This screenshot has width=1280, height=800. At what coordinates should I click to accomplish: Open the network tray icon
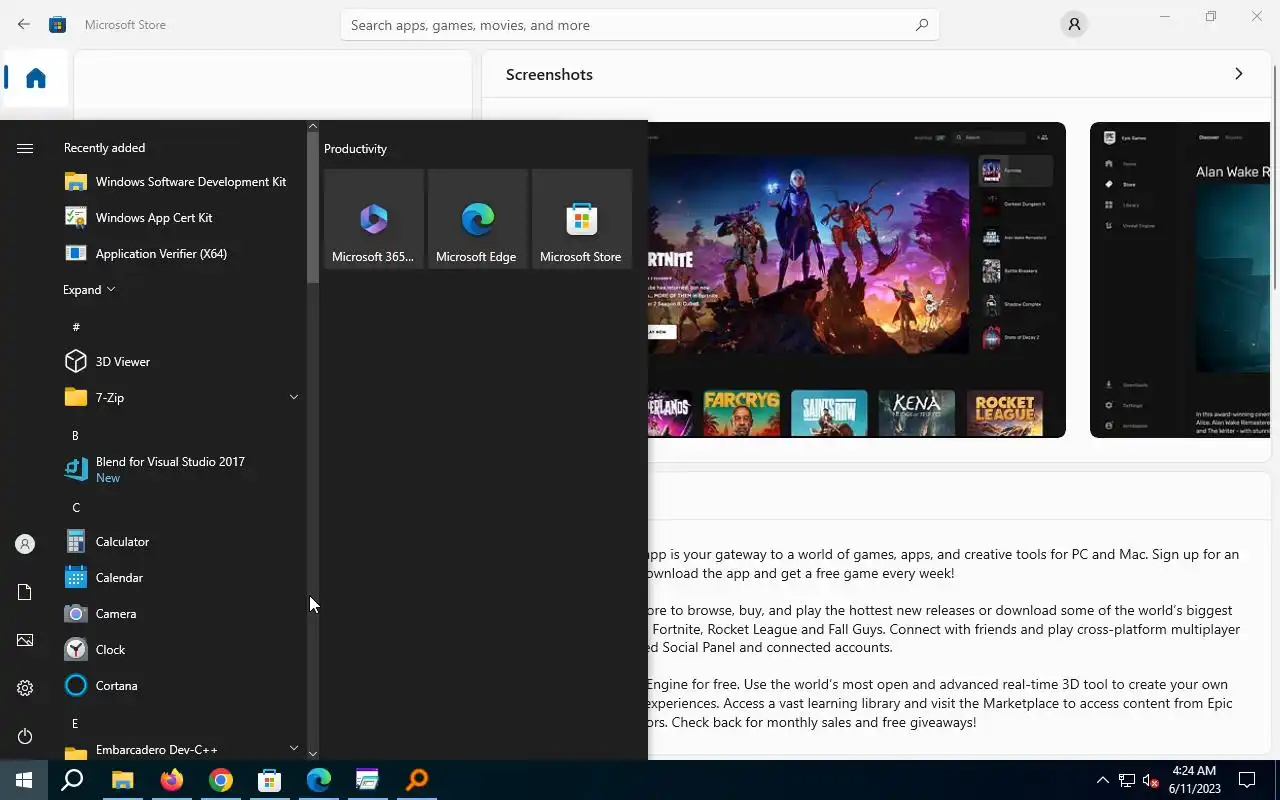[1127, 780]
